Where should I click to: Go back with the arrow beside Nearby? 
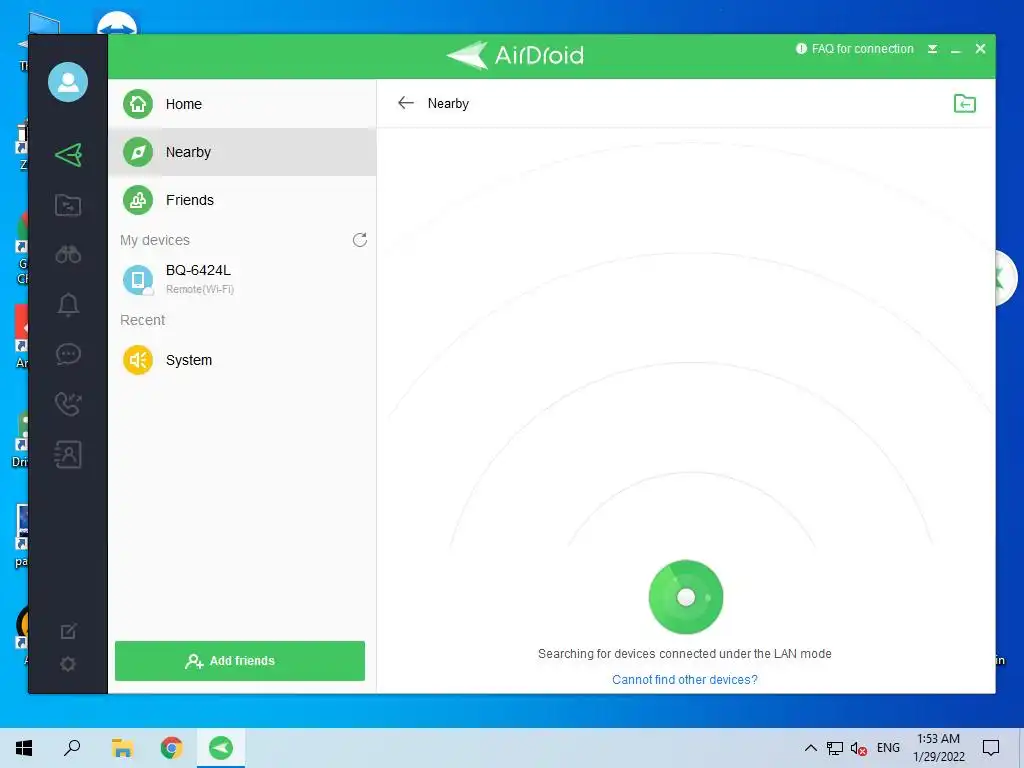[x=406, y=103]
